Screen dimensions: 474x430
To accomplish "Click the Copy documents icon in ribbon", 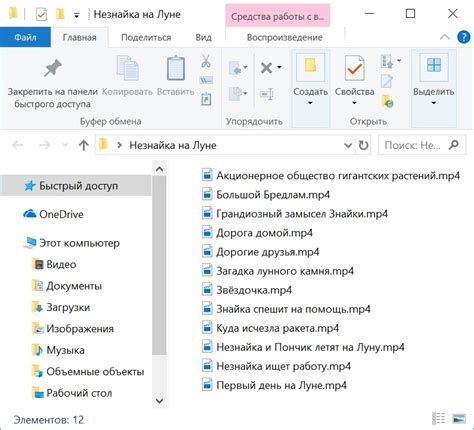I will tap(127, 68).
